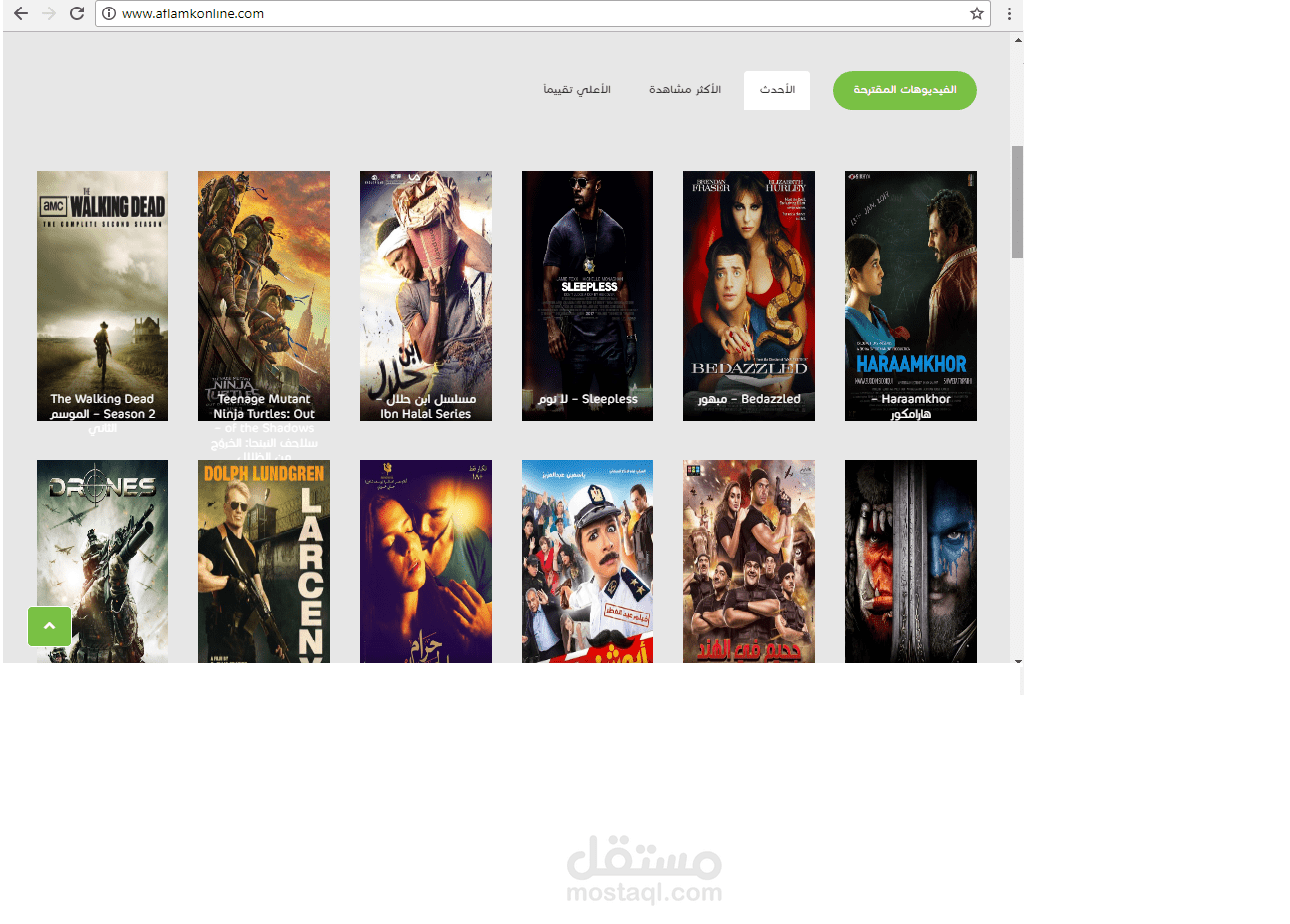
Task: Click the green scroll-to-top arrow button
Action: coord(49,626)
